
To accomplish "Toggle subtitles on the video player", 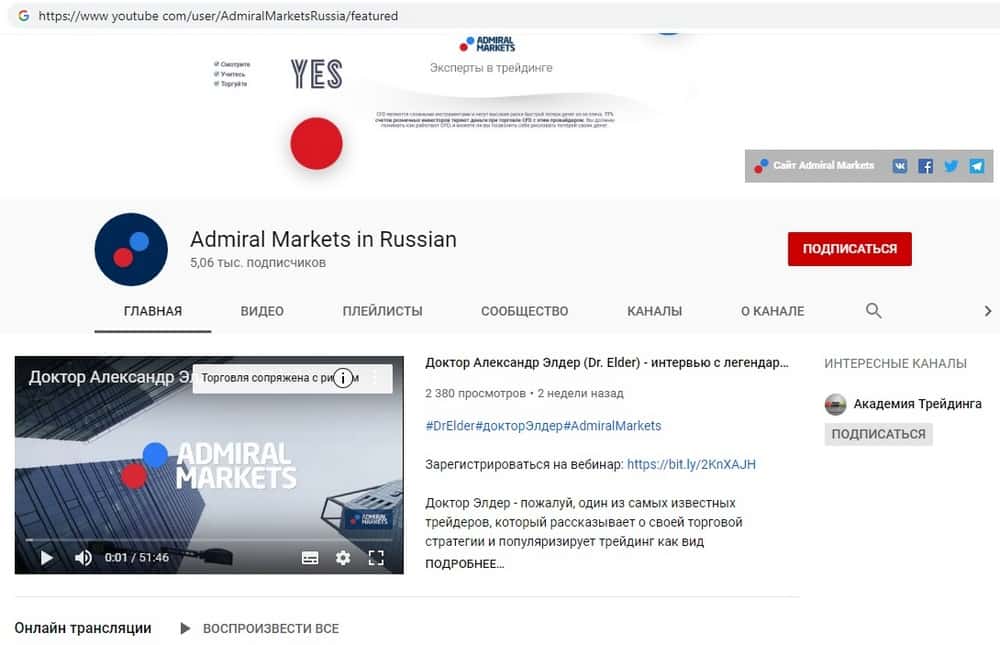I will (310, 558).
